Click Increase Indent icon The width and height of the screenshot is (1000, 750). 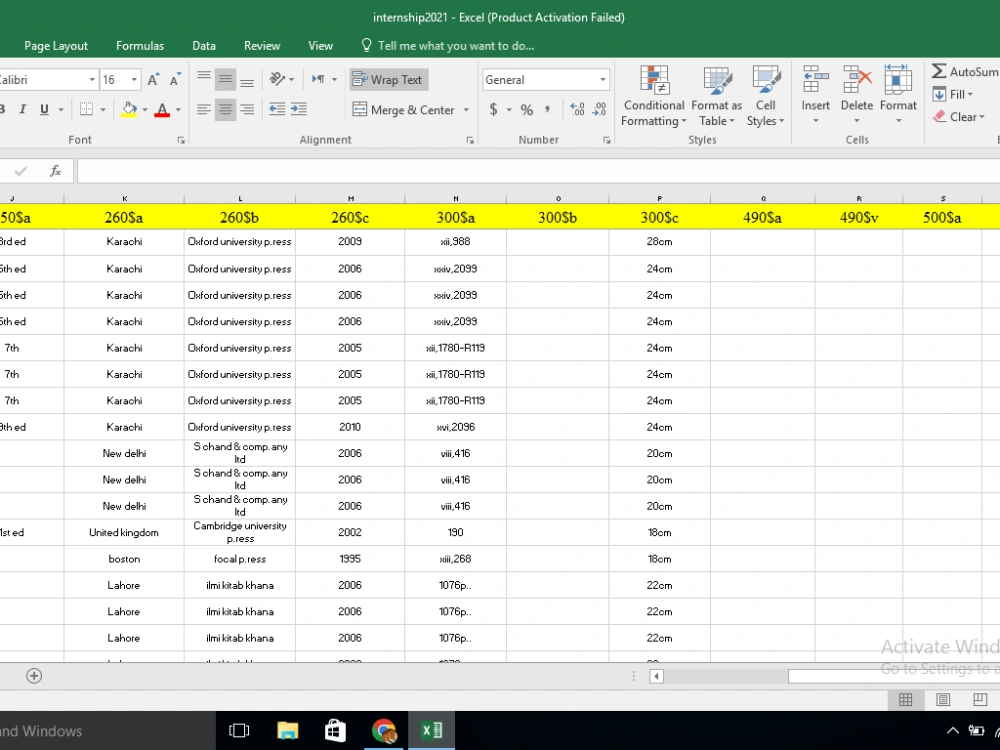tap(299, 110)
